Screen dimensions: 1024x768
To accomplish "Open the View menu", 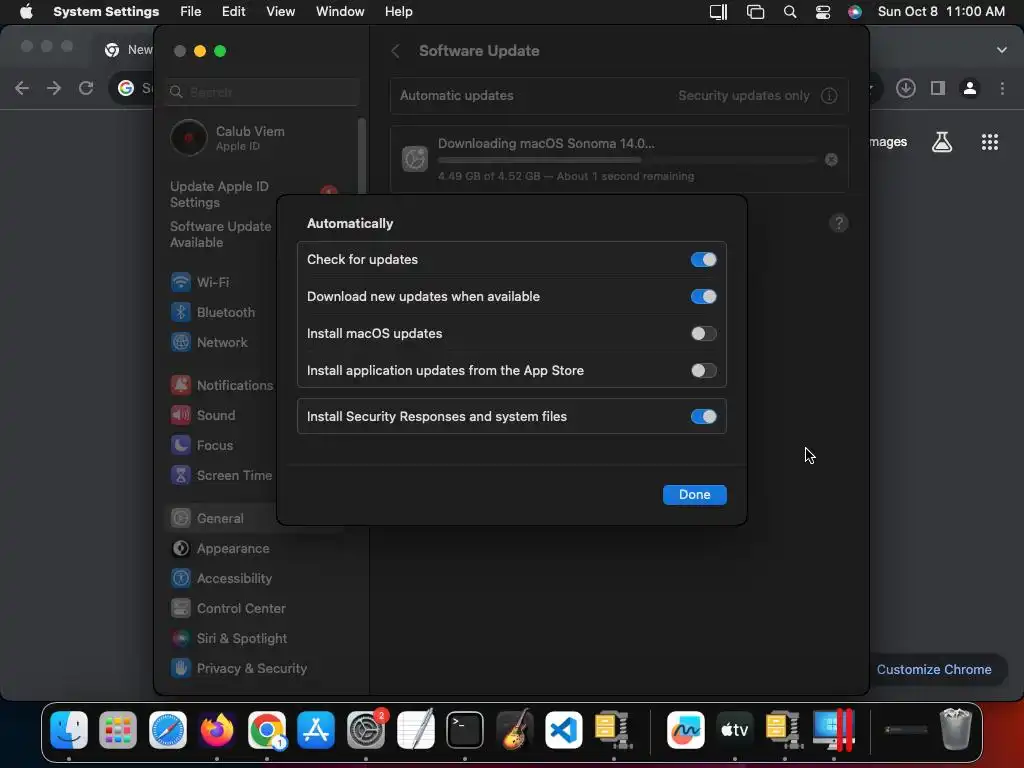I will coord(280,12).
